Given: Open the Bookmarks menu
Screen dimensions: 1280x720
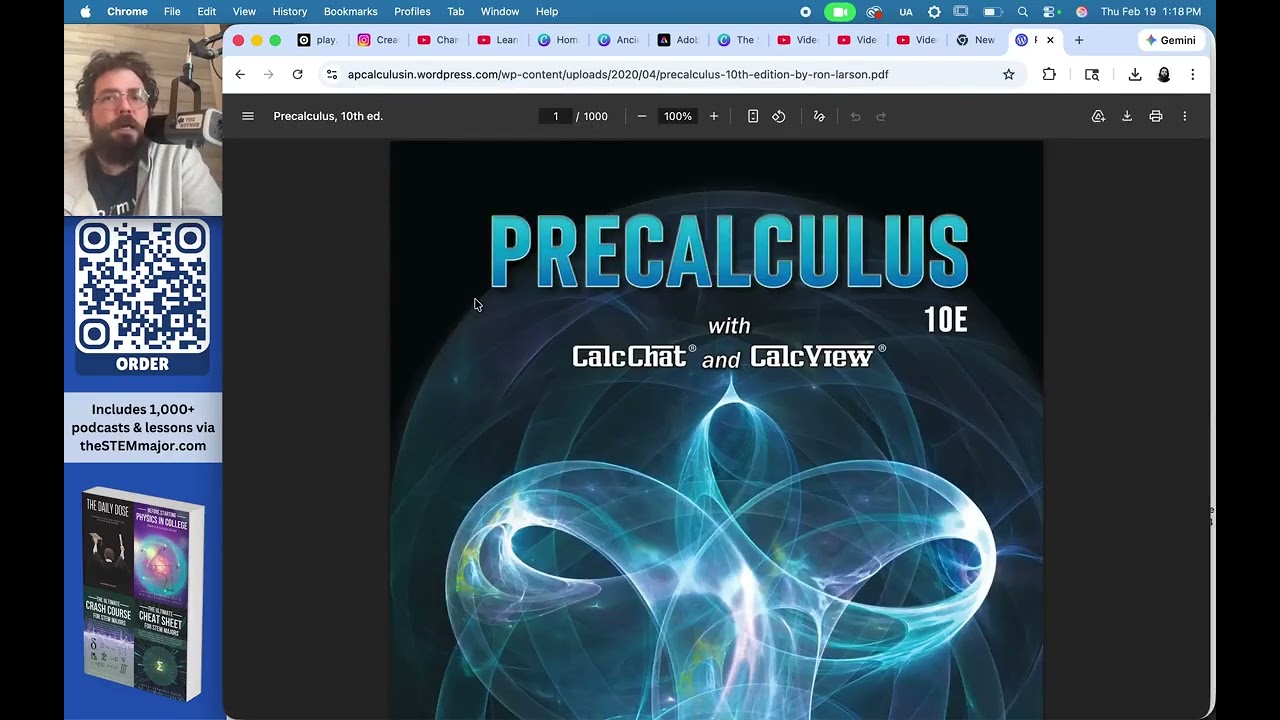Looking at the screenshot, I should (x=351, y=12).
